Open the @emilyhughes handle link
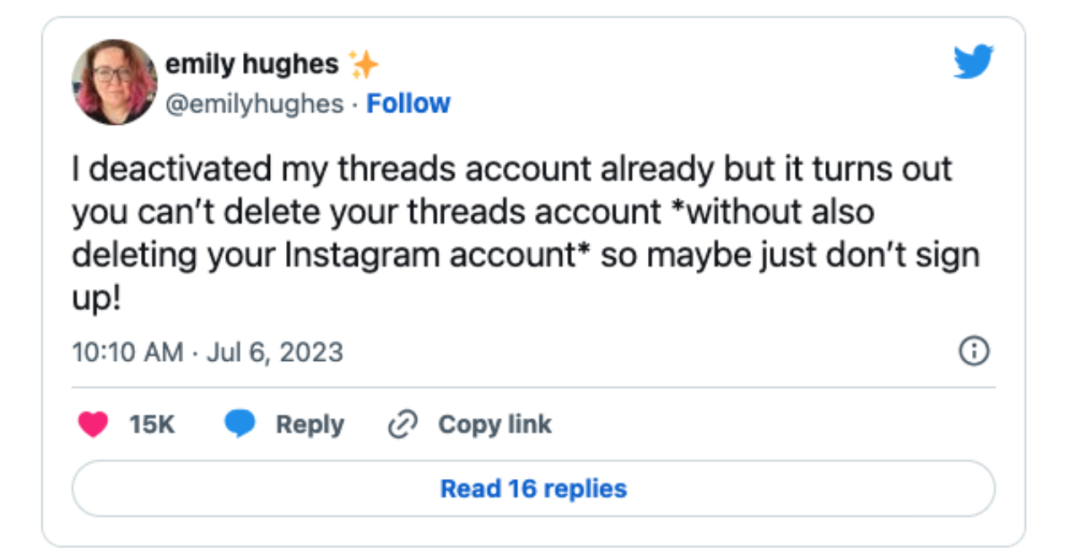1080x560 pixels. click(x=254, y=103)
